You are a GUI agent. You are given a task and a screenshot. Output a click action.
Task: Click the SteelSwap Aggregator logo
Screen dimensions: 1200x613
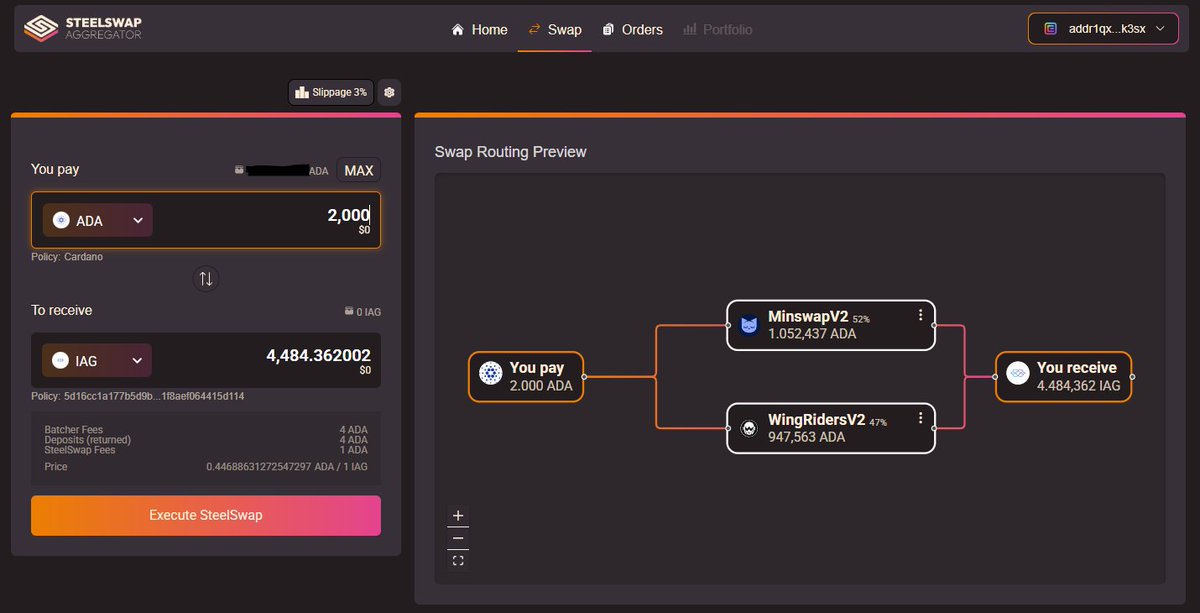(x=83, y=29)
